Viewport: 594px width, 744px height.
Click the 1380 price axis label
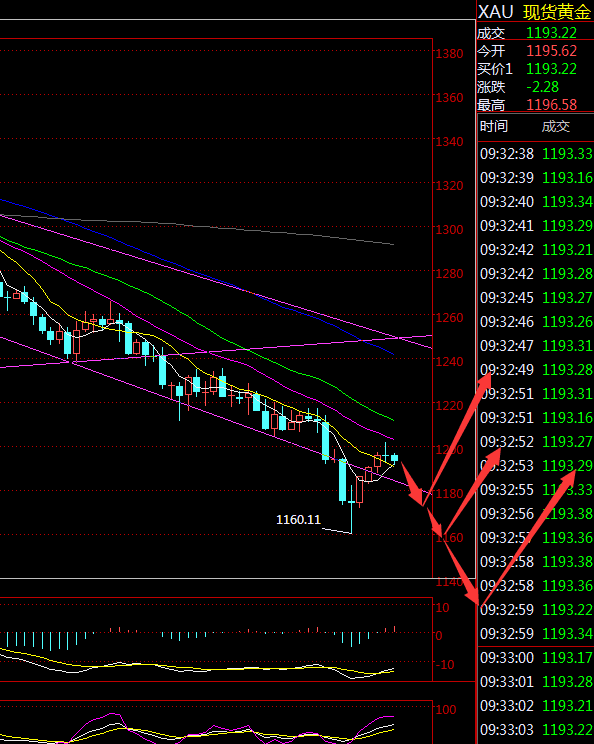tap(449, 54)
